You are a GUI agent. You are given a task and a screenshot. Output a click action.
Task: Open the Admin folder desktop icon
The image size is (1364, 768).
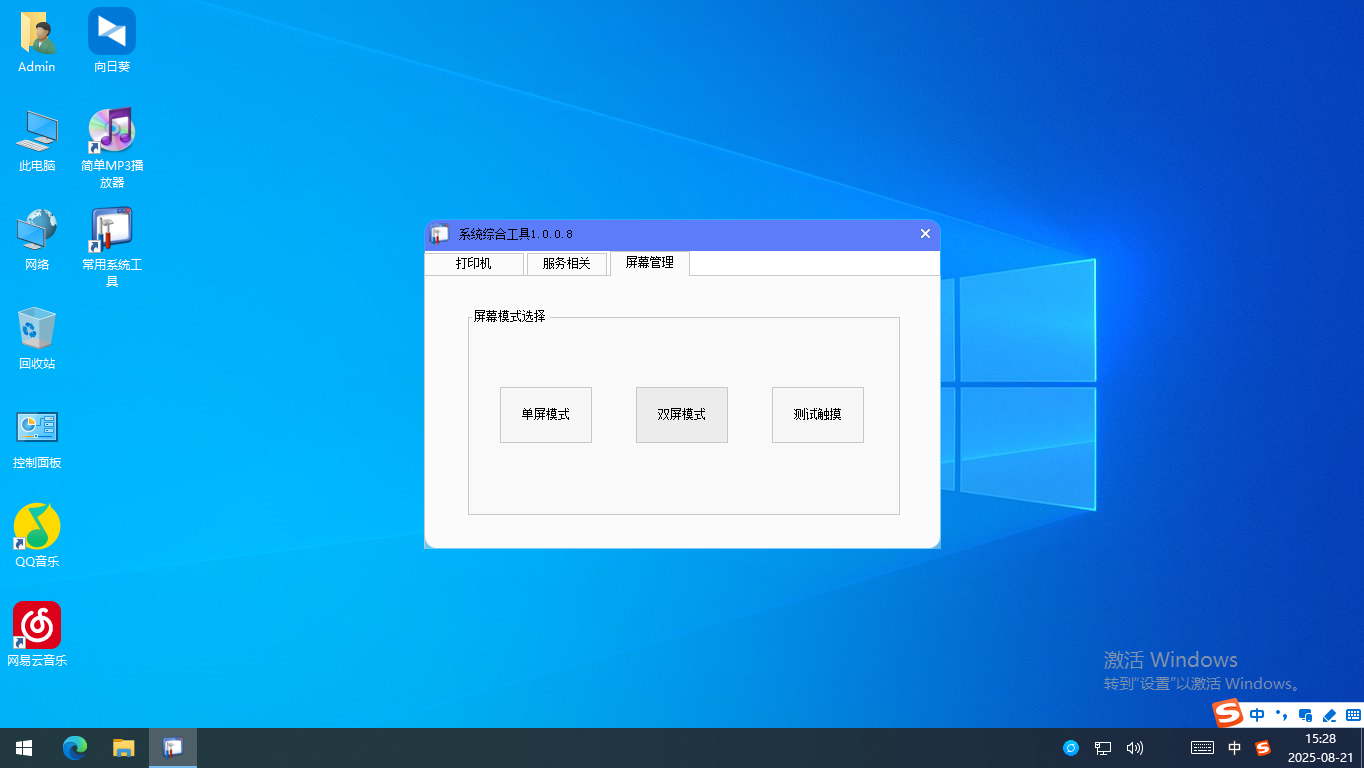point(37,42)
